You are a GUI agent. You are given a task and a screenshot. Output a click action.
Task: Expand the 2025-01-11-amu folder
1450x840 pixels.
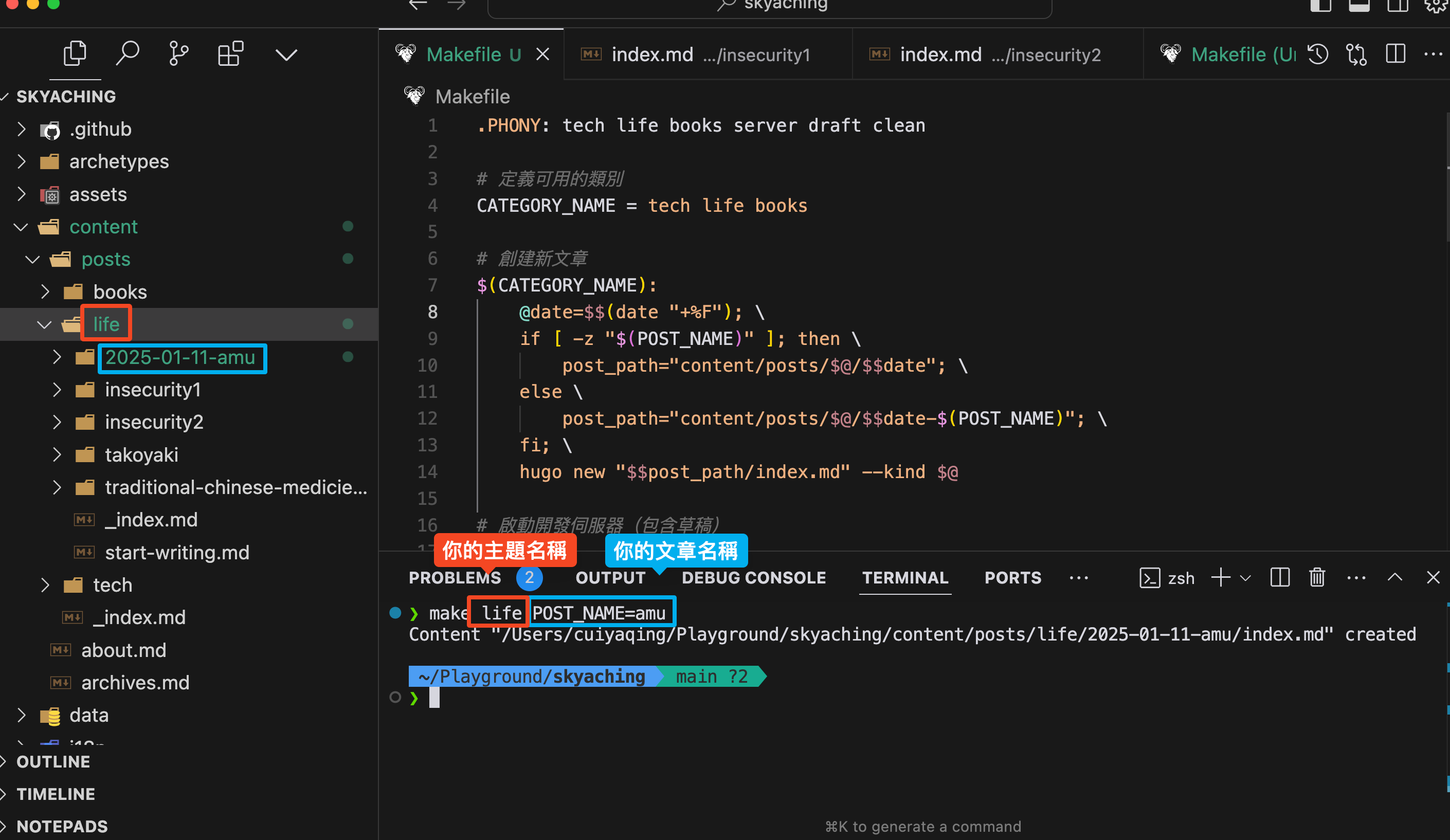[189, 357]
